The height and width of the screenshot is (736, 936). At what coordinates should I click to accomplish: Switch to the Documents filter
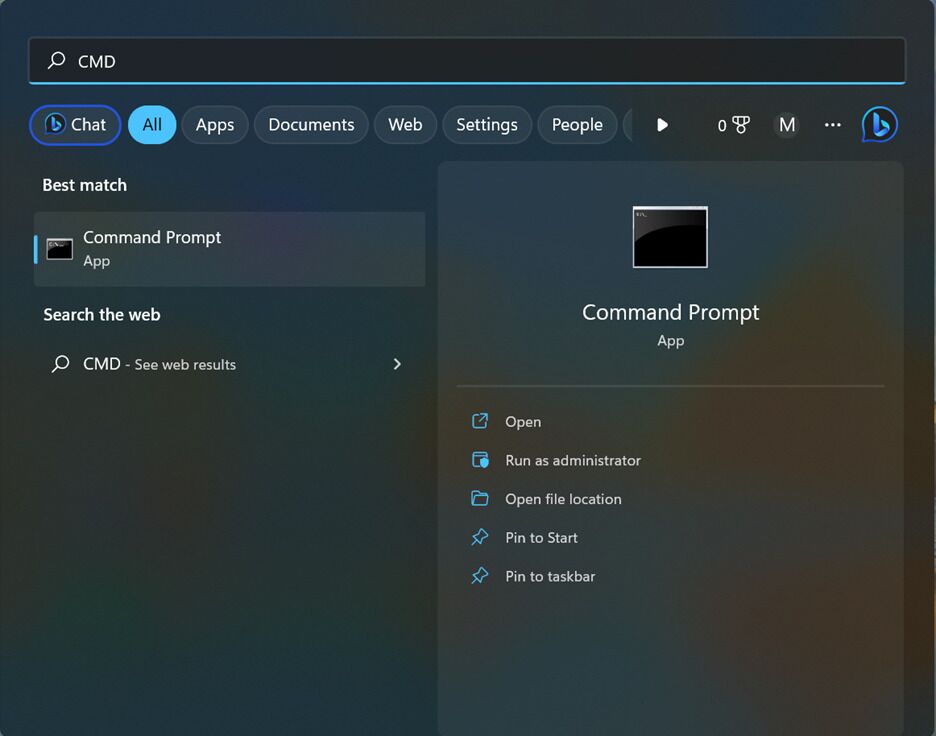tap(311, 125)
